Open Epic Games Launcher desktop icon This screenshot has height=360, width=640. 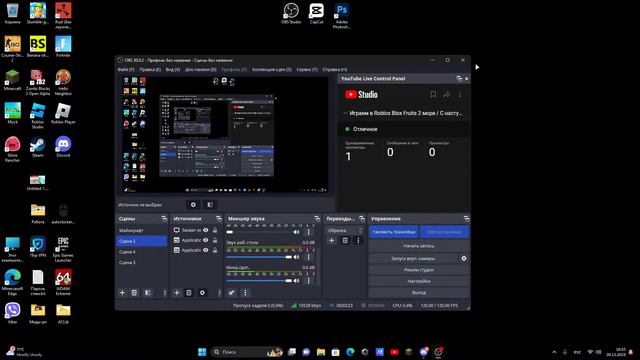click(x=63, y=249)
